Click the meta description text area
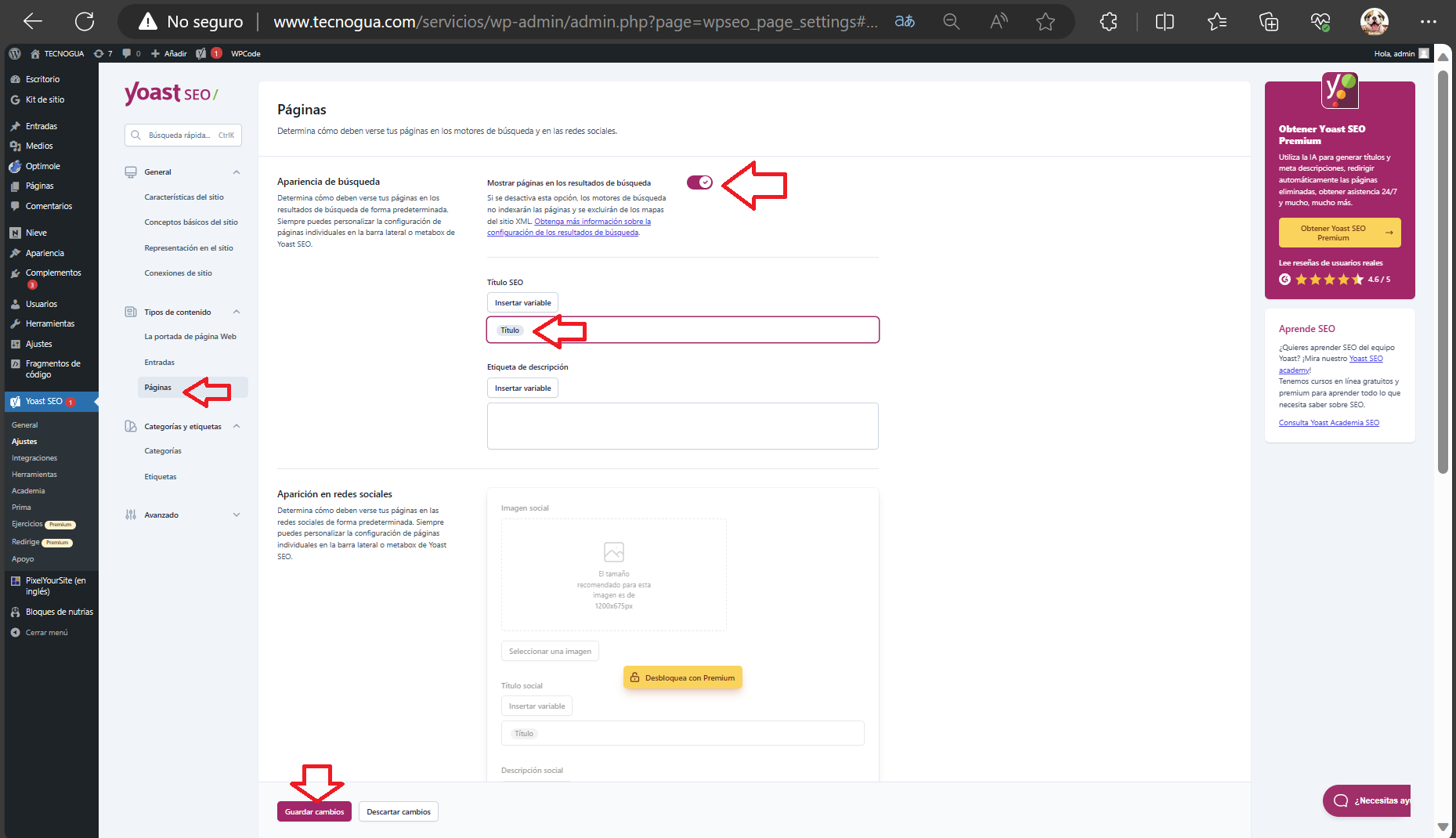The height and width of the screenshot is (838, 1456). click(x=683, y=426)
